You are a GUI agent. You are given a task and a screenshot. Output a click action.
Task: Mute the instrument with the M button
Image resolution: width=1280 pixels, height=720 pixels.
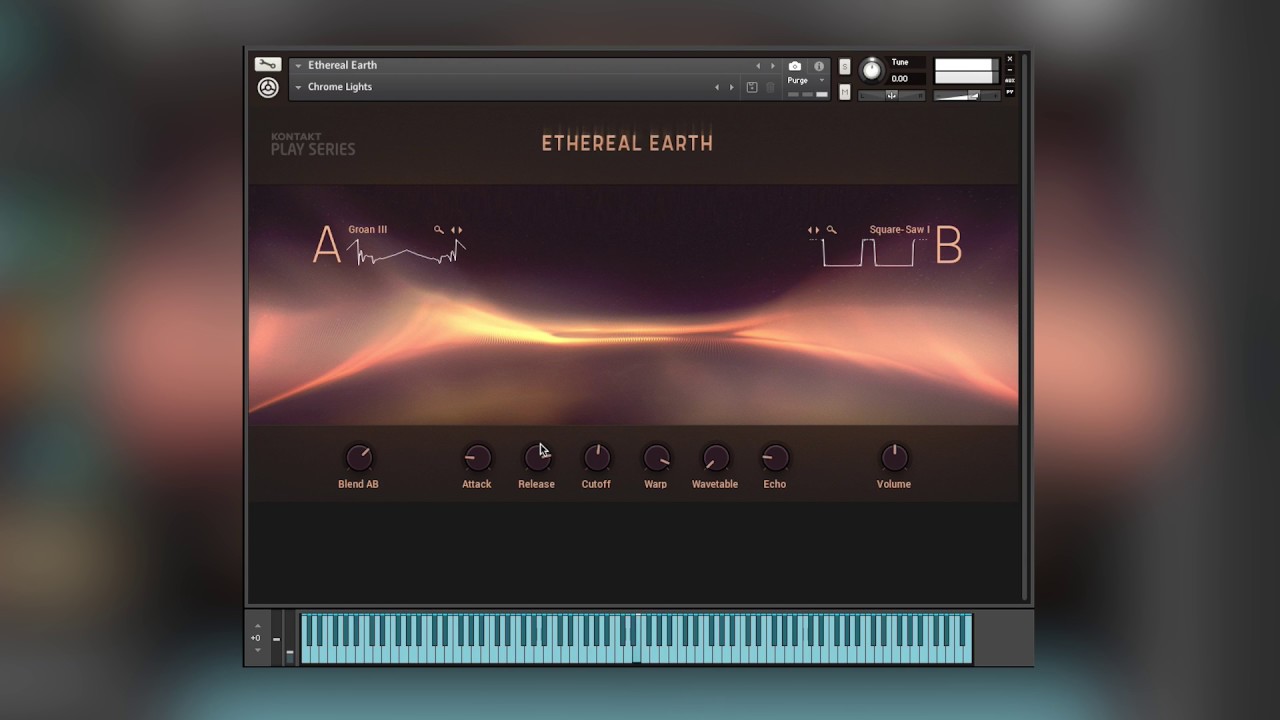[x=845, y=93]
